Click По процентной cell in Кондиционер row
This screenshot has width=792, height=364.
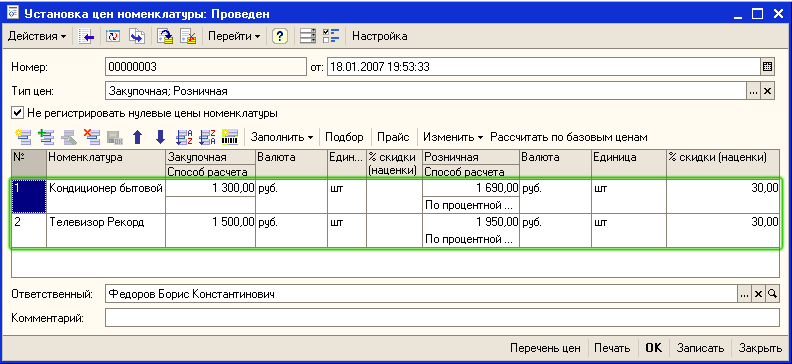point(471,205)
